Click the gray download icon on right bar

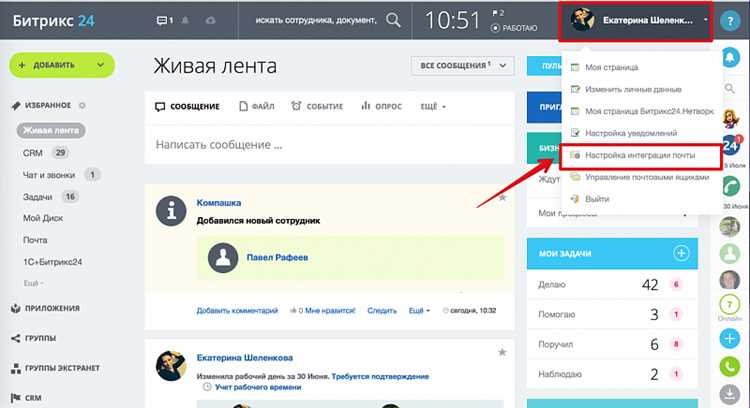(x=729, y=394)
